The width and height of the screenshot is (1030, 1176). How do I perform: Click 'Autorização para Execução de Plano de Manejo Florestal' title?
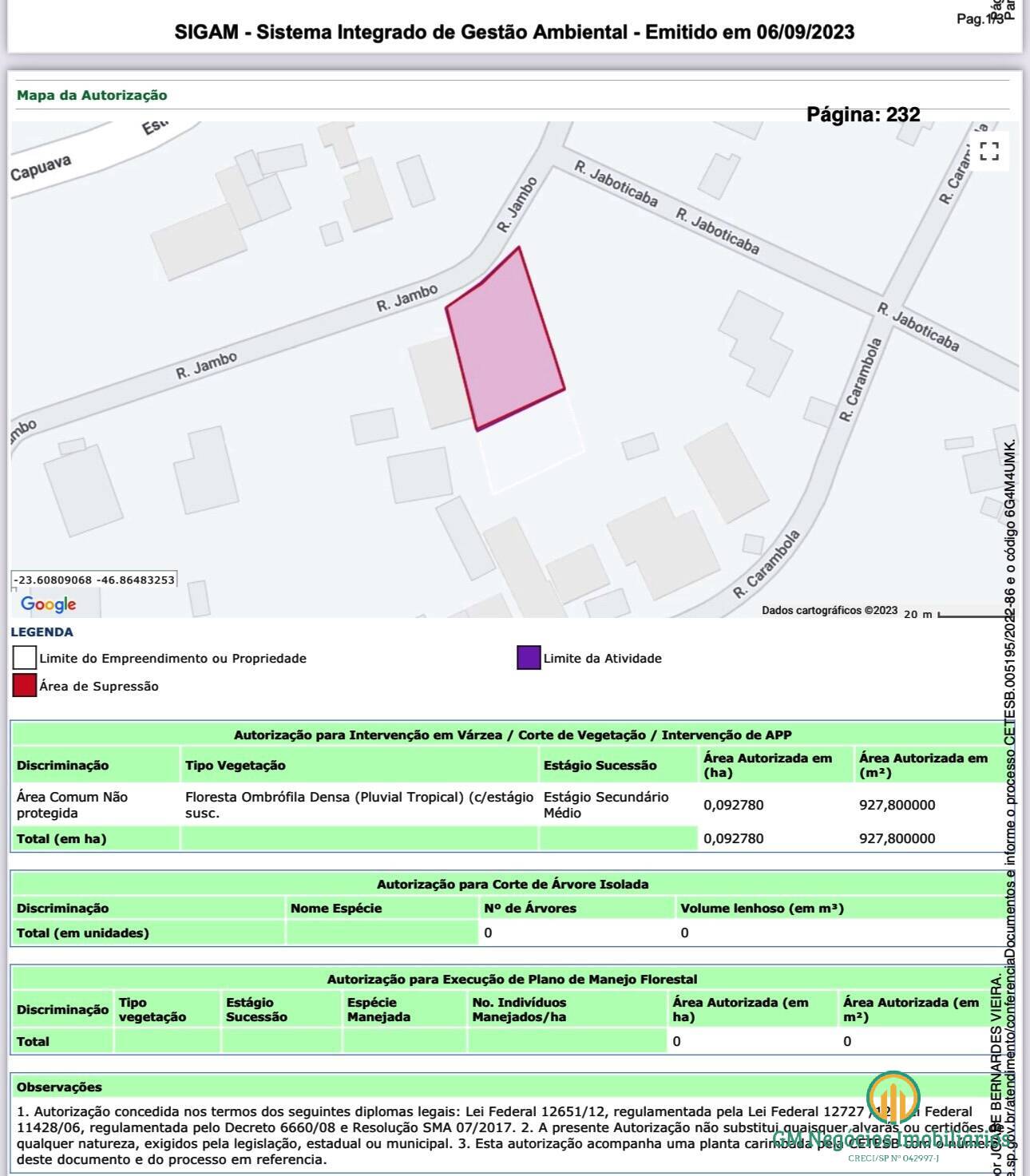pos(513,979)
